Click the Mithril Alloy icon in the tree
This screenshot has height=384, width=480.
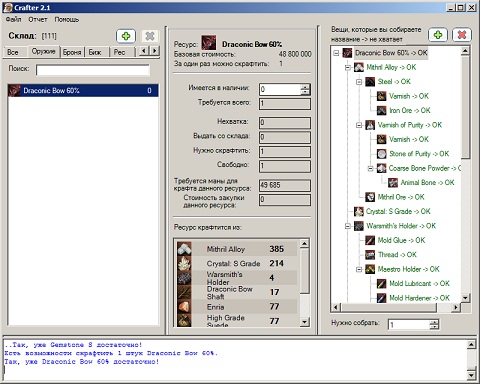pyautogui.click(x=359, y=67)
